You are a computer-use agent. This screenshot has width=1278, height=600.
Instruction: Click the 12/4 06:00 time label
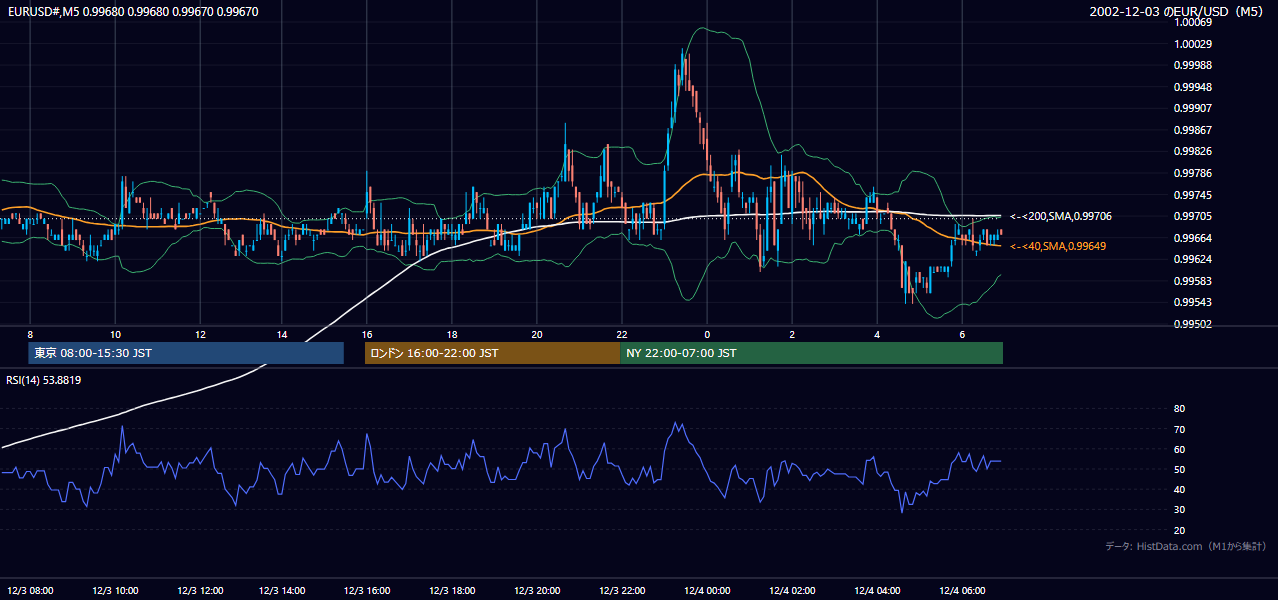962,590
